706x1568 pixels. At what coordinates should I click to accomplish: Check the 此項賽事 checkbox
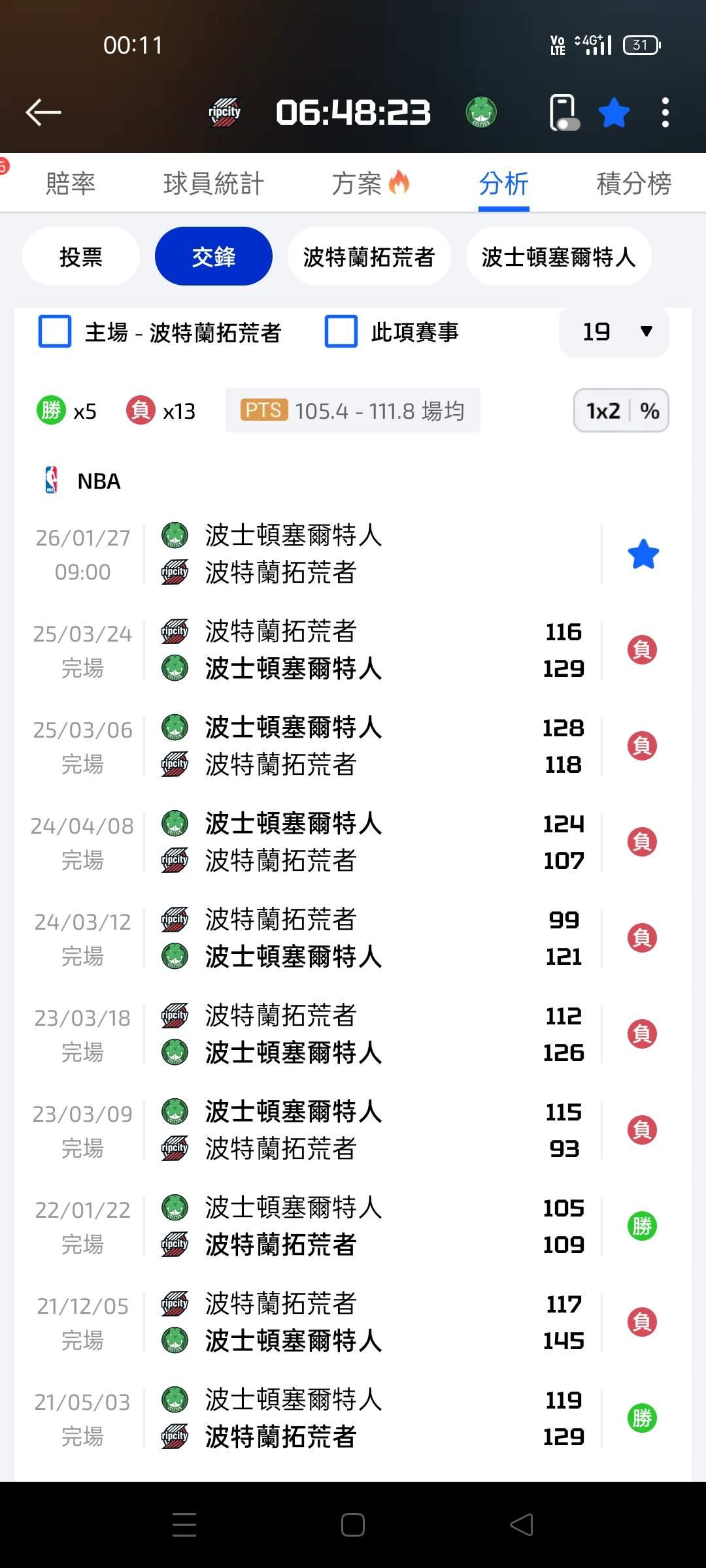[x=341, y=332]
